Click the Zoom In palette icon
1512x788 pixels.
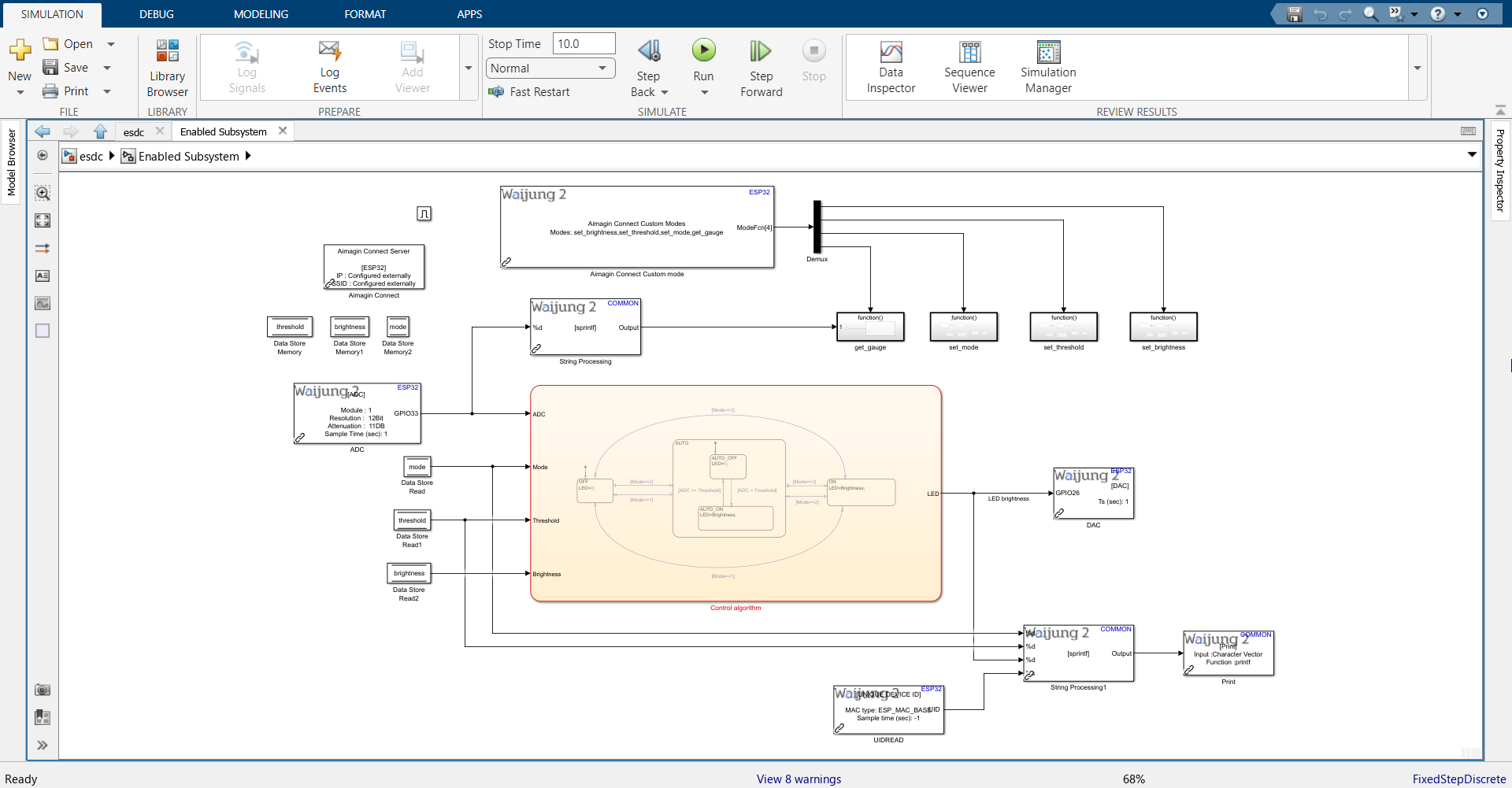coord(43,193)
